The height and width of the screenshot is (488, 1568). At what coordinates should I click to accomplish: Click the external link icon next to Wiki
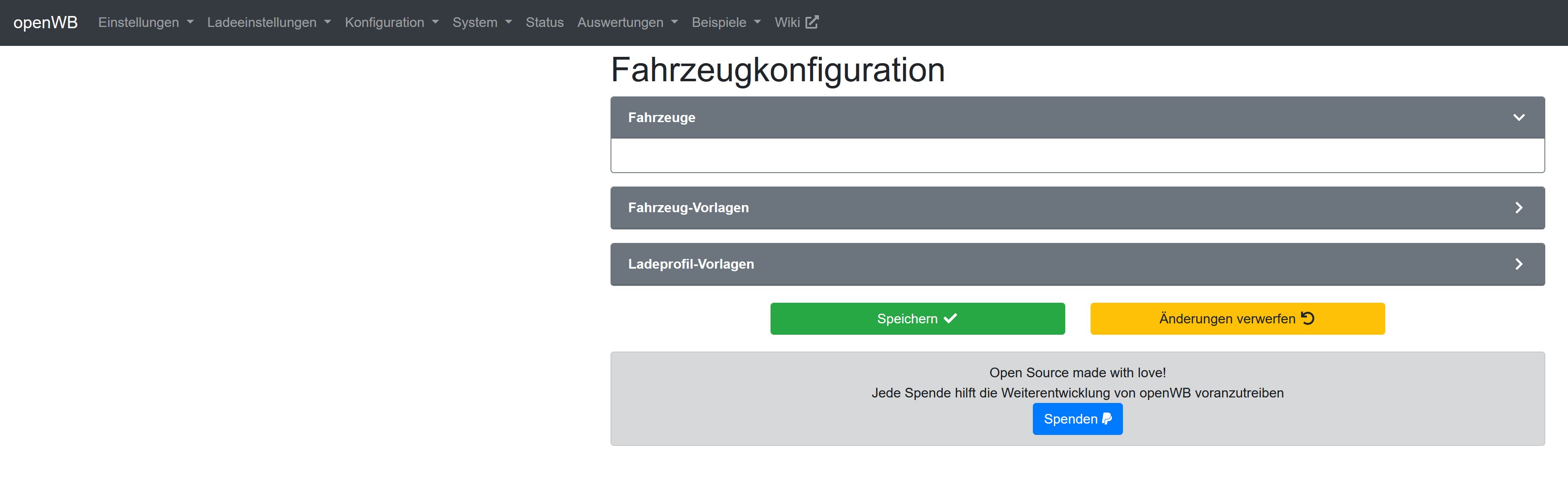[x=812, y=22]
